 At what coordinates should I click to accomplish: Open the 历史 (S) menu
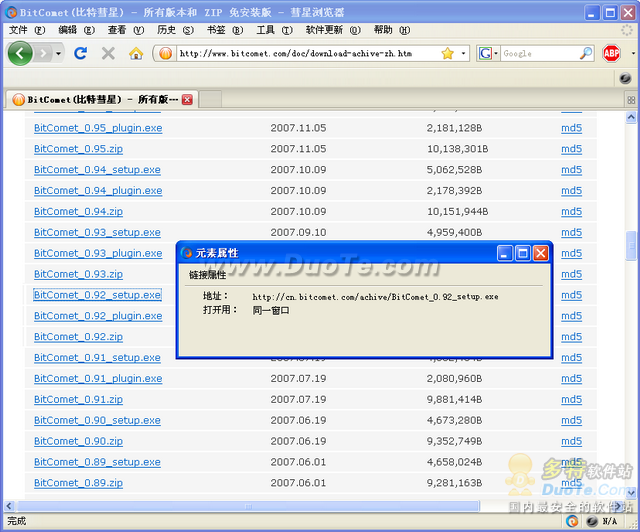click(x=176, y=30)
